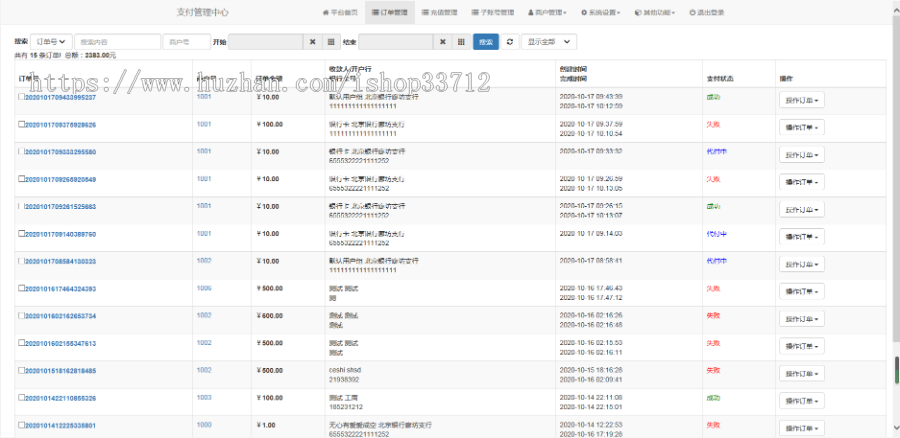The image size is (900, 438).
Task: Open 操作订单 dropdown for order 2020101422110855326
Action: [x=801, y=401]
